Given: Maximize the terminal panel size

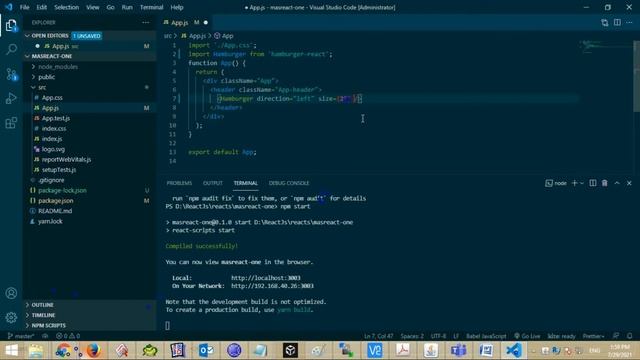Looking at the screenshot, I should point(617,183).
